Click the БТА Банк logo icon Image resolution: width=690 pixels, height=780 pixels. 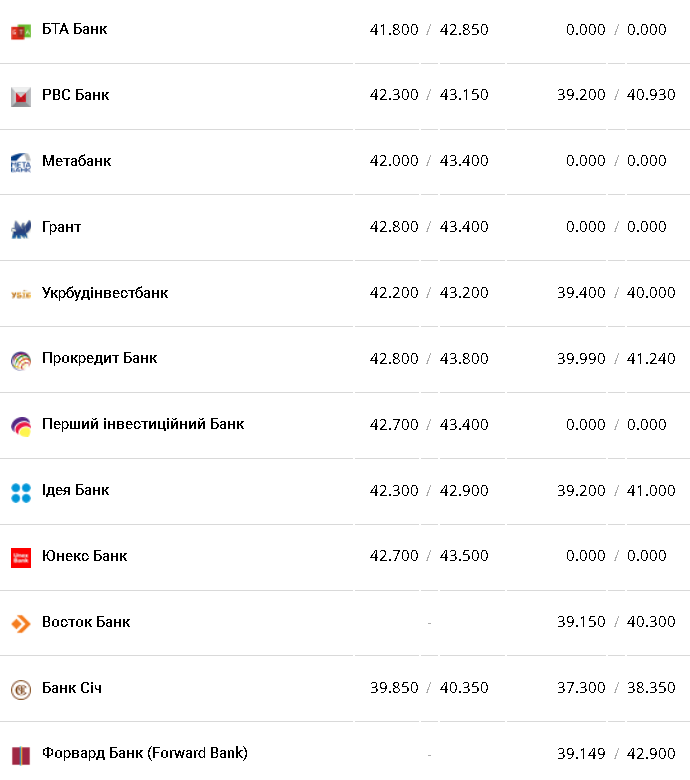pyautogui.click(x=21, y=32)
